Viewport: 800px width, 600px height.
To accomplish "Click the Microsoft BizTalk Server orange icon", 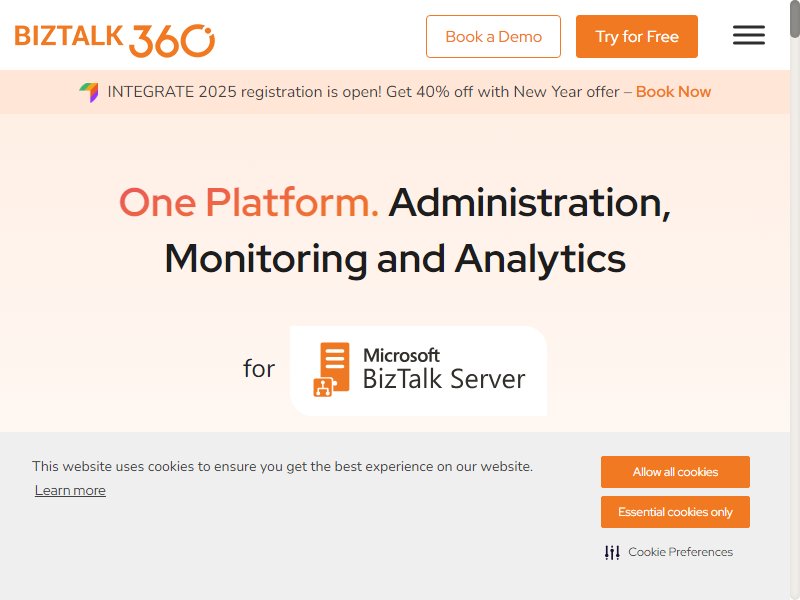I will click(332, 369).
